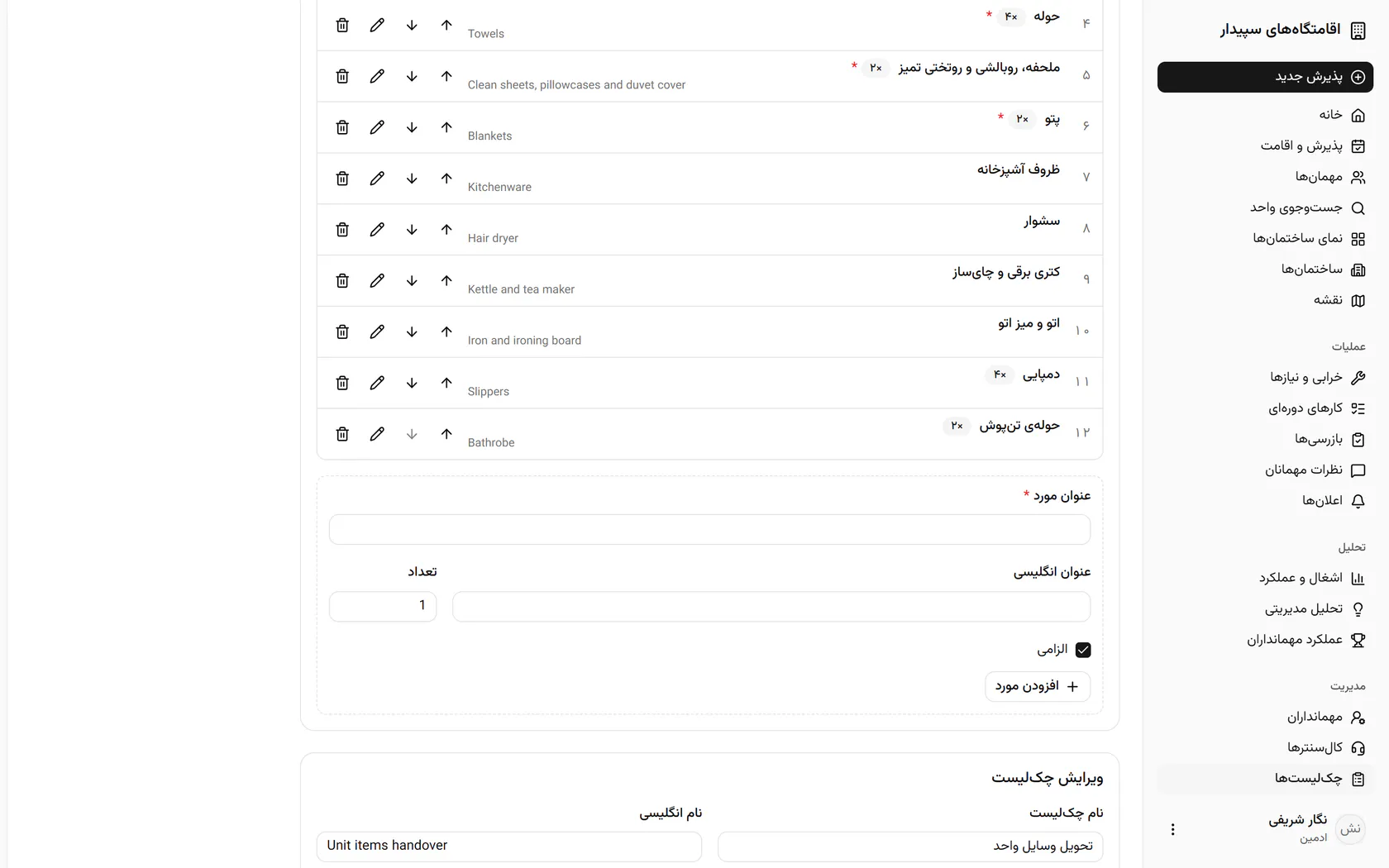This screenshot has width=1389, height=868.
Task: Edit the Slippers item
Action: point(377,383)
